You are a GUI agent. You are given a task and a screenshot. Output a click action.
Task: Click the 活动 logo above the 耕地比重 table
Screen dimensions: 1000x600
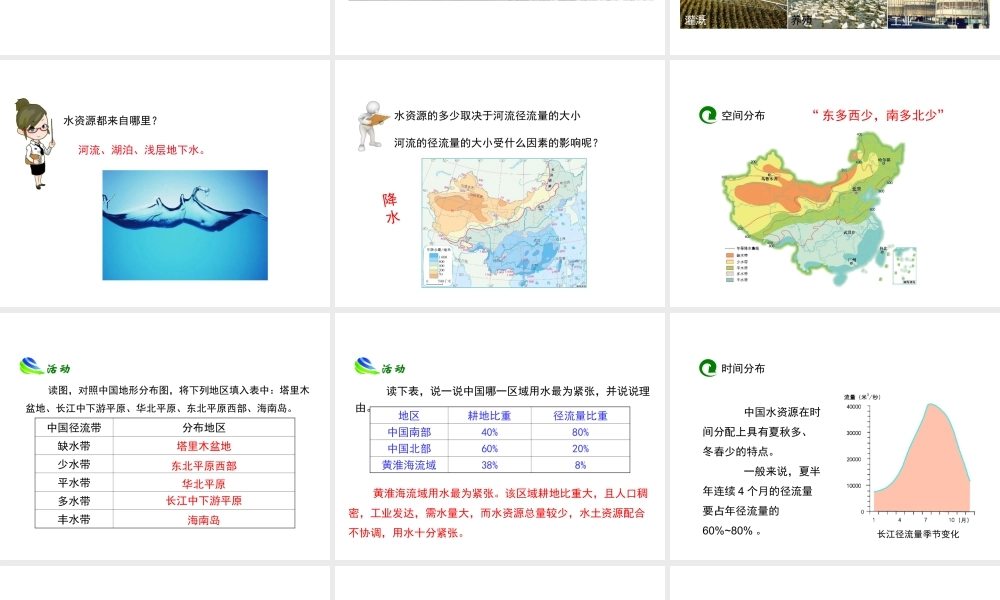point(380,366)
